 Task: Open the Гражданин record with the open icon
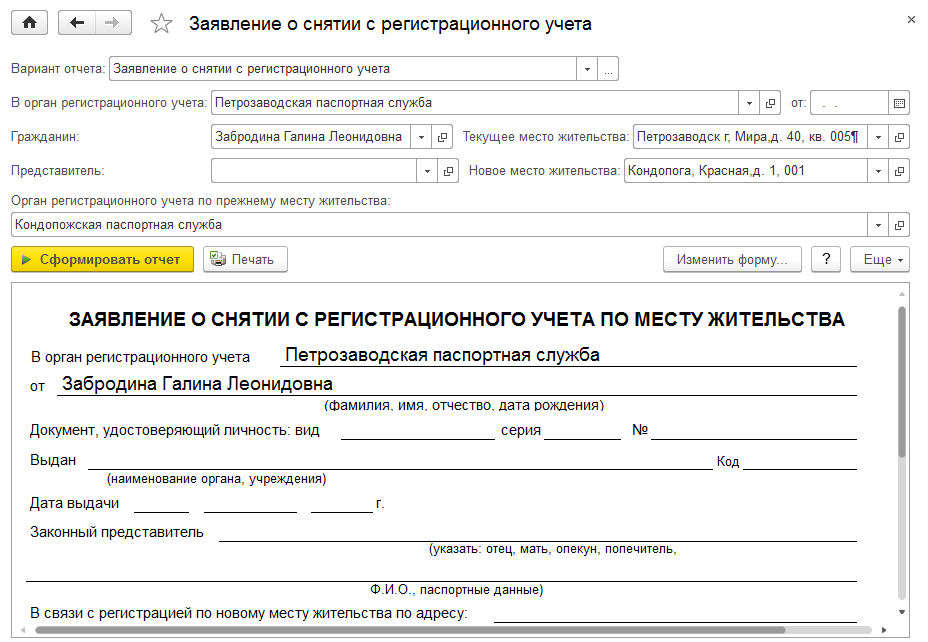click(446, 137)
